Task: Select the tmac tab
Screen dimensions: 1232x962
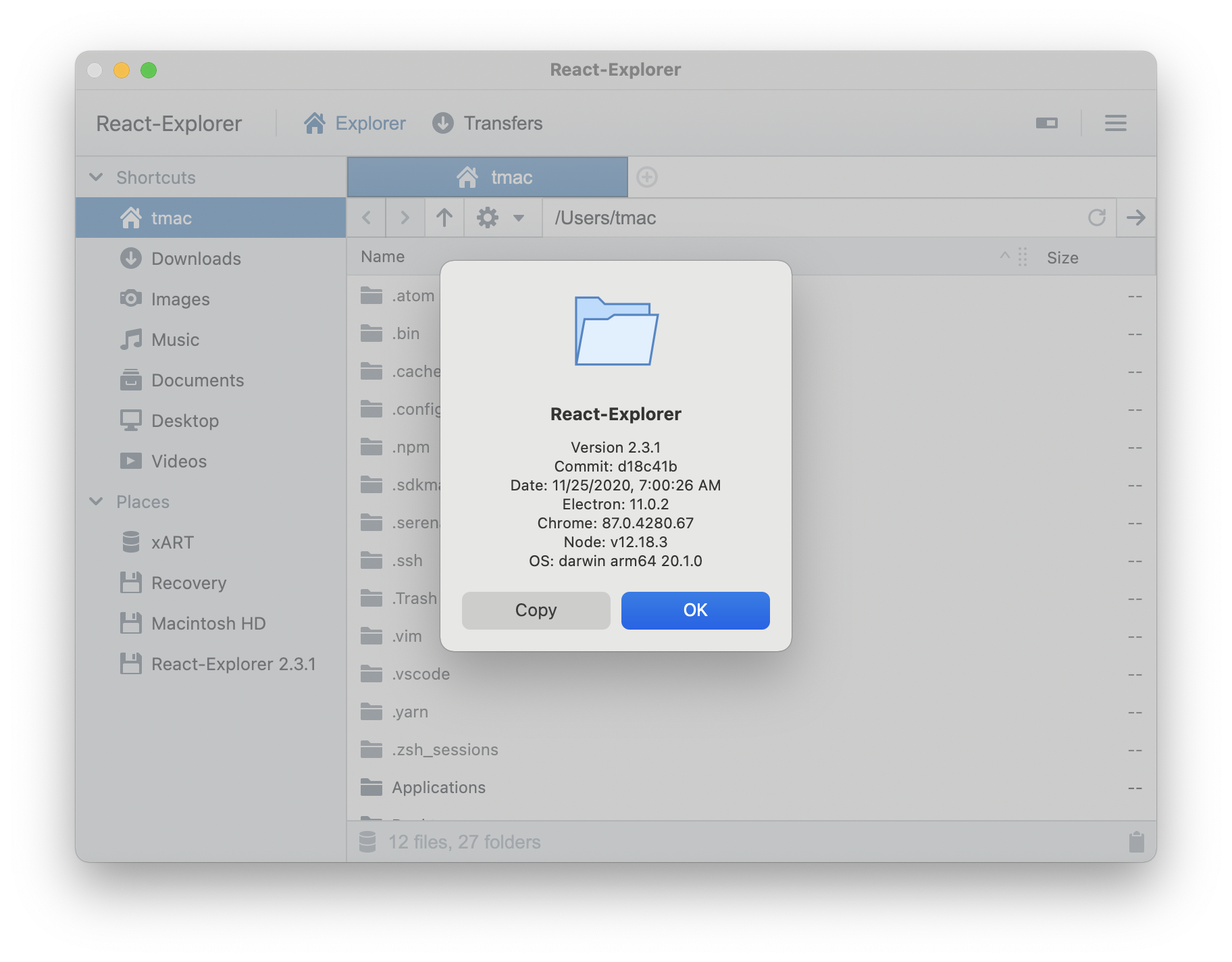Action: [x=487, y=177]
